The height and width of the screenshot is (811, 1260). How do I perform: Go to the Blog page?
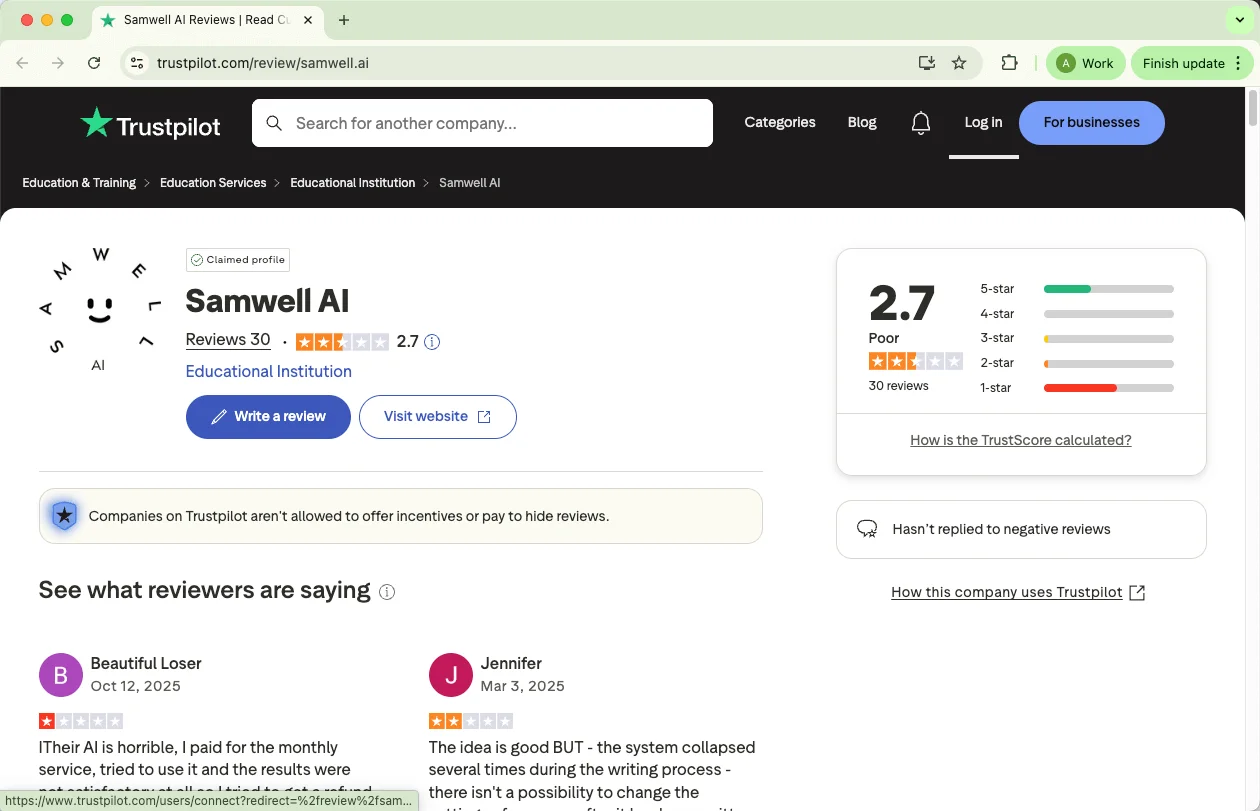tap(861, 122)
